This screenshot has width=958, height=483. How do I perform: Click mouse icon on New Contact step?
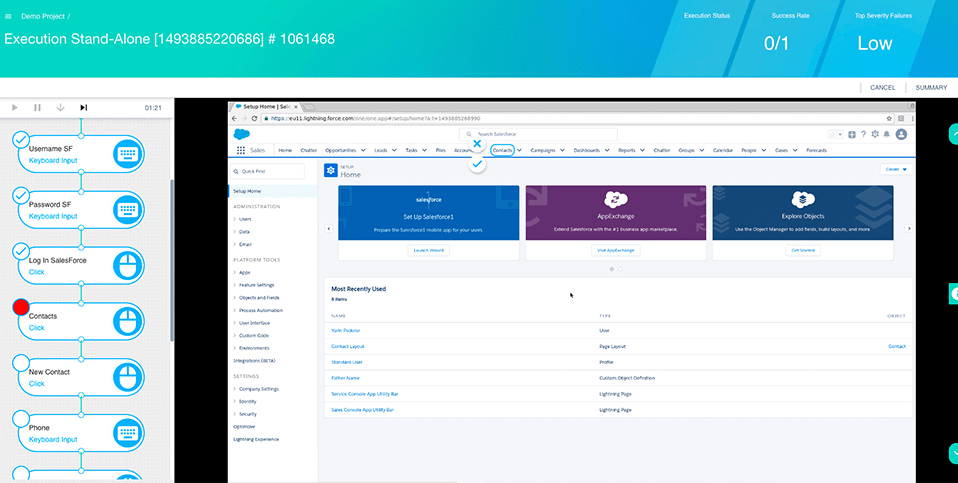[128, 377]
